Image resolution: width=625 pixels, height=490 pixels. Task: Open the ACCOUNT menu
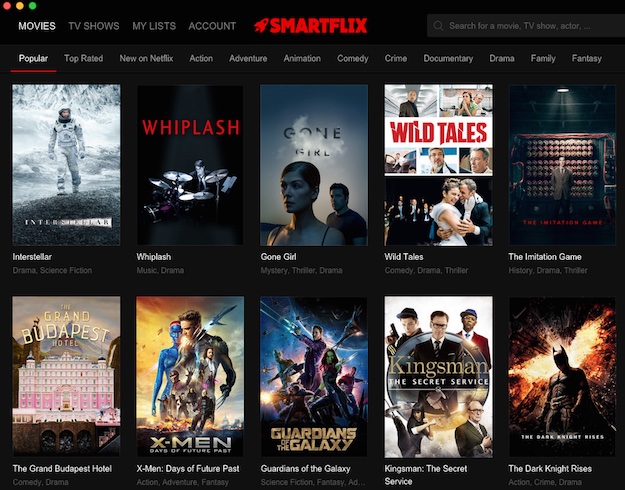(212, 26)
